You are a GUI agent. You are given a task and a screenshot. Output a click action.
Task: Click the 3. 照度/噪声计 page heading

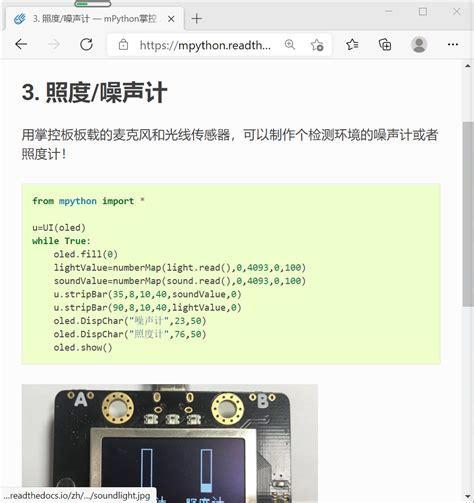click(94, 93)
